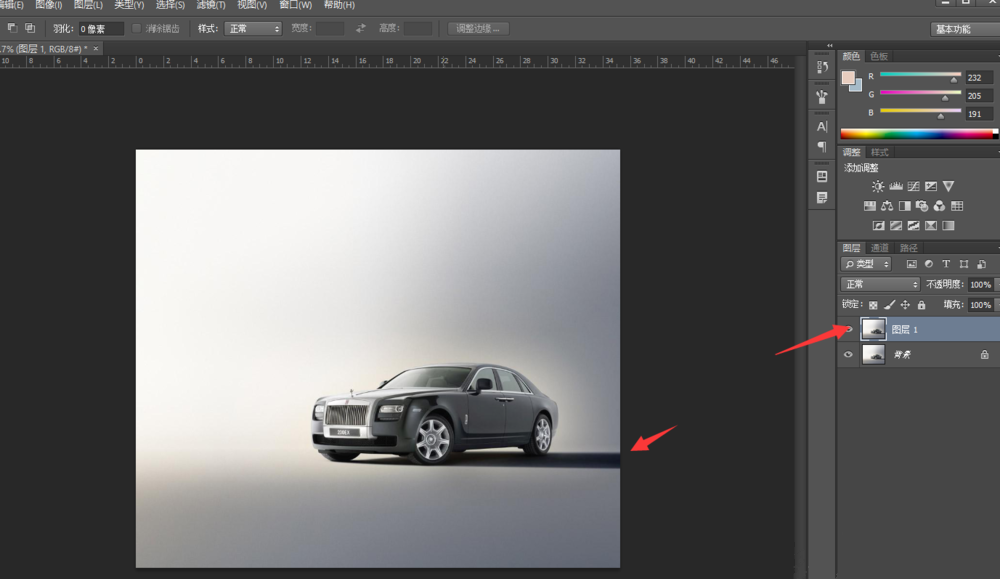Open the Character panel icon
The image size is (1000, 579).
pyautogui.click(x=822, y=127)
